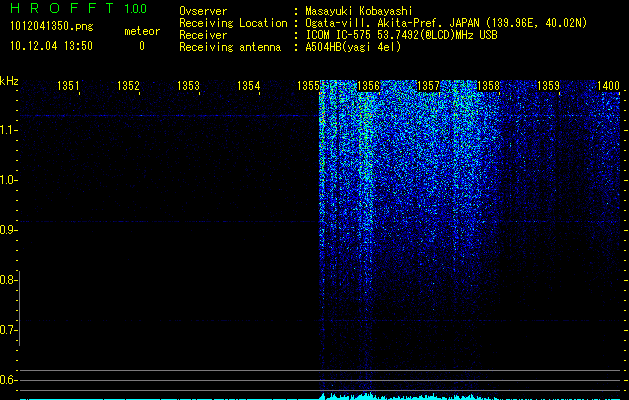
Task: Click the Receiving Location label
Action: click(233, 23)
